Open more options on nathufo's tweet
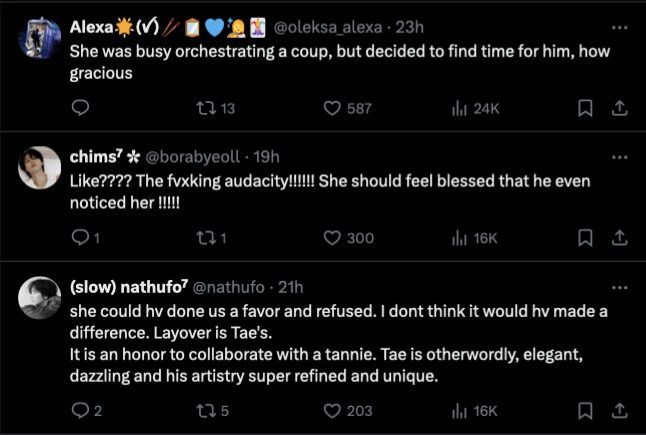The image size is (646, 435). pos(619,286)
